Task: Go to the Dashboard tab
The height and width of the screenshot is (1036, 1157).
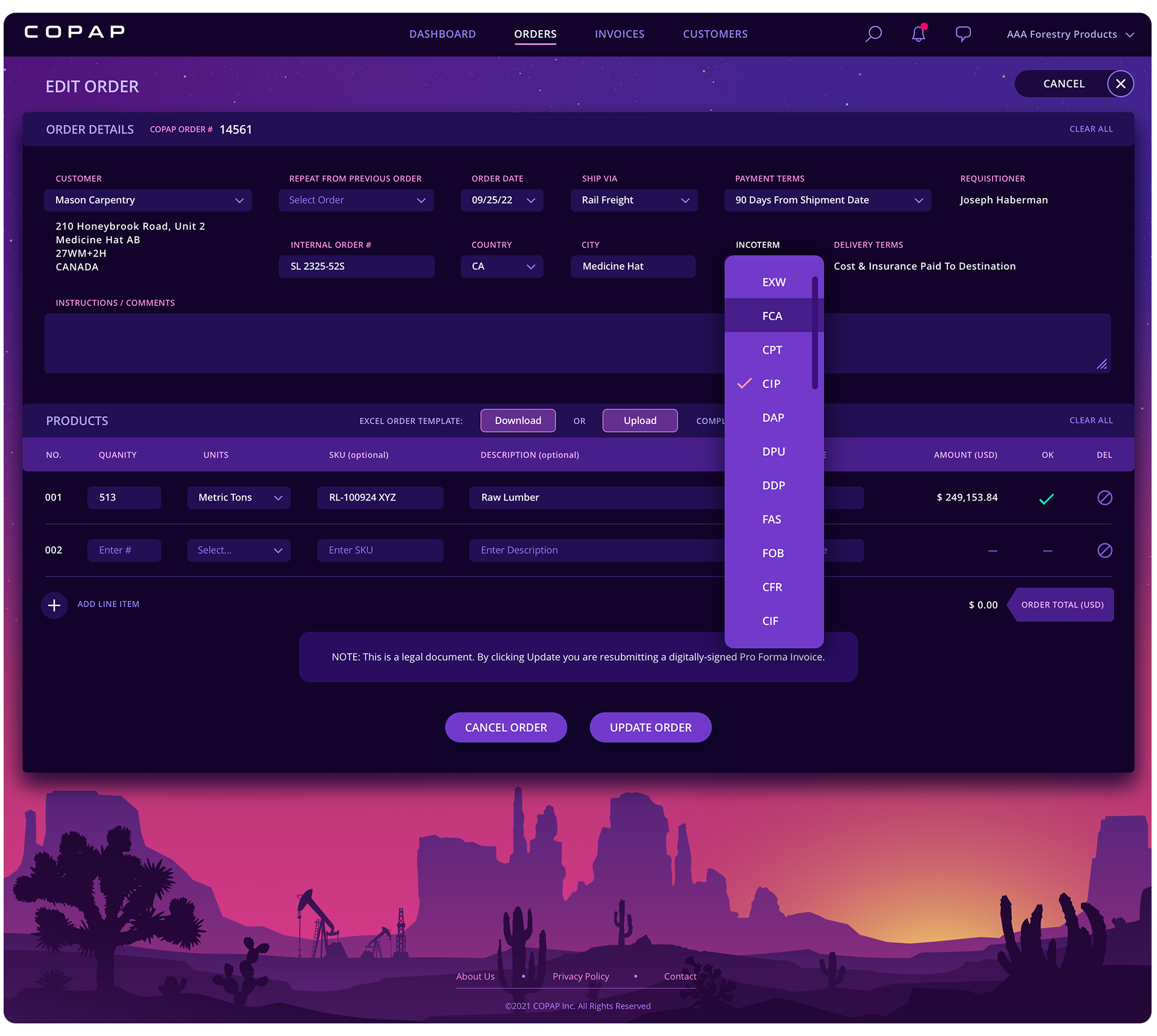Action: point(442,34)
